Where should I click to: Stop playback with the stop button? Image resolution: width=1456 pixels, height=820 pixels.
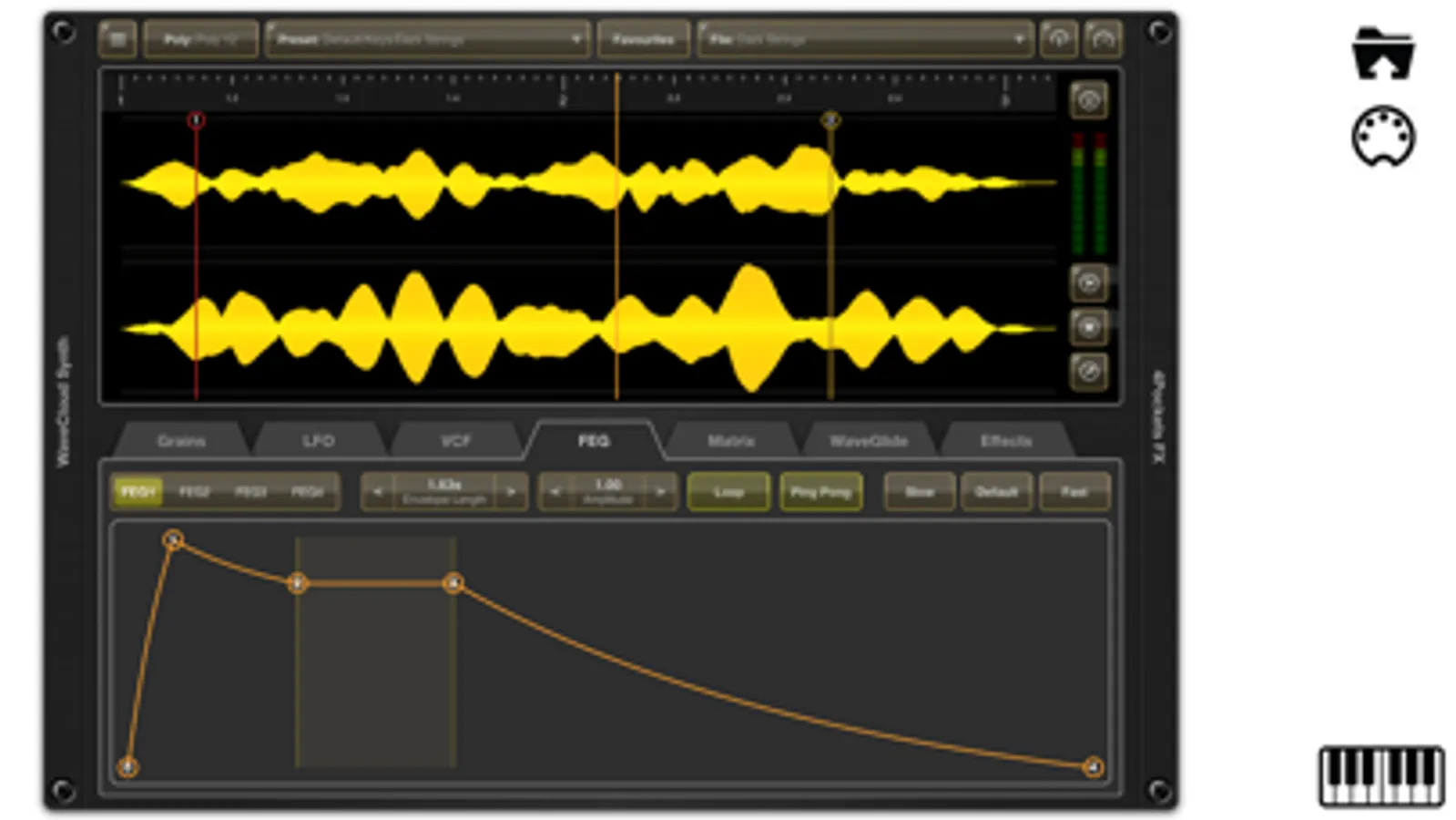pyautogui.click(x=1088, y=327)
